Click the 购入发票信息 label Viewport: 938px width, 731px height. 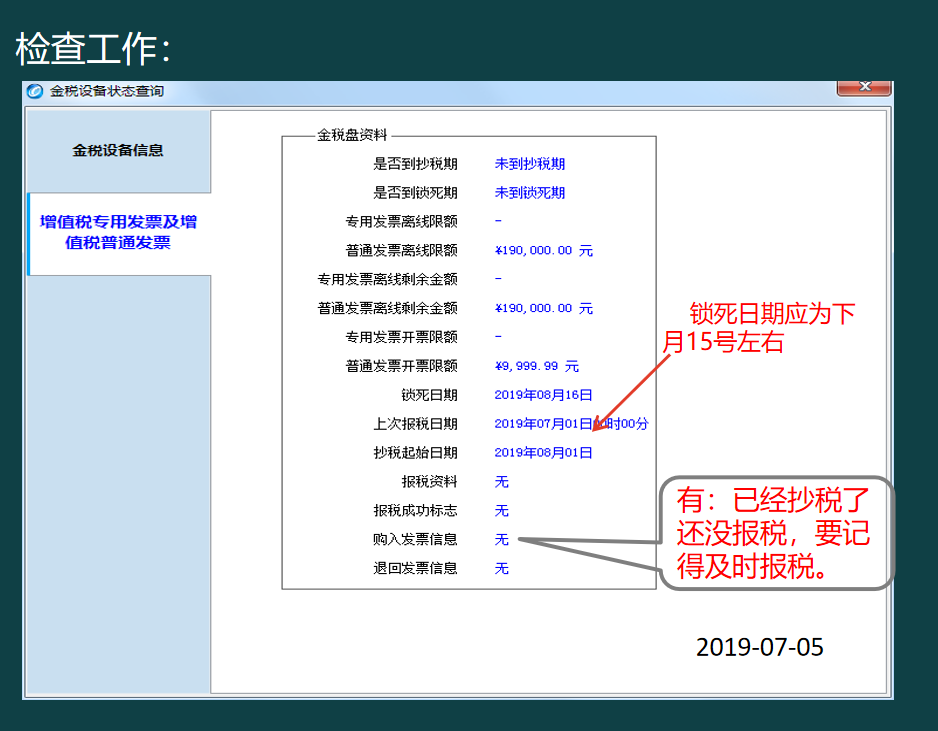[415, 539]
